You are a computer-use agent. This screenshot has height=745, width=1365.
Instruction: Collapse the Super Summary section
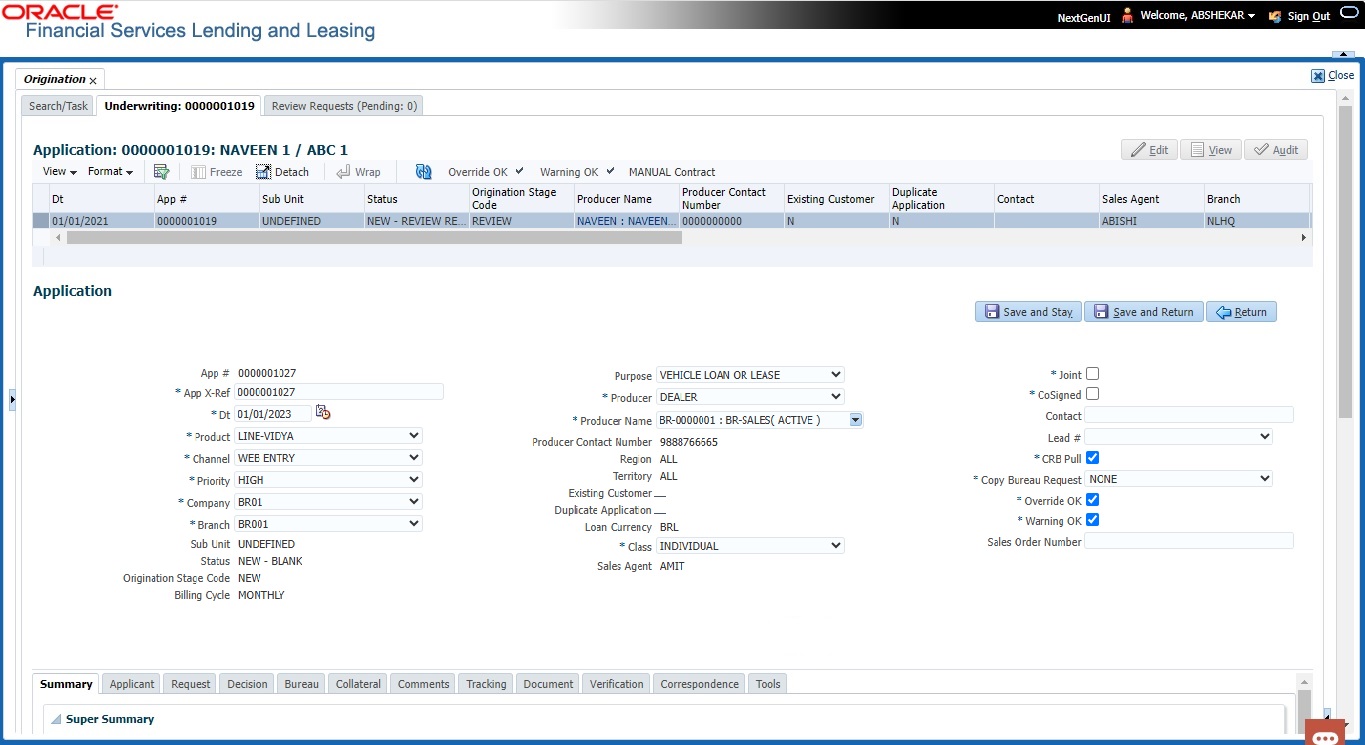56,720
